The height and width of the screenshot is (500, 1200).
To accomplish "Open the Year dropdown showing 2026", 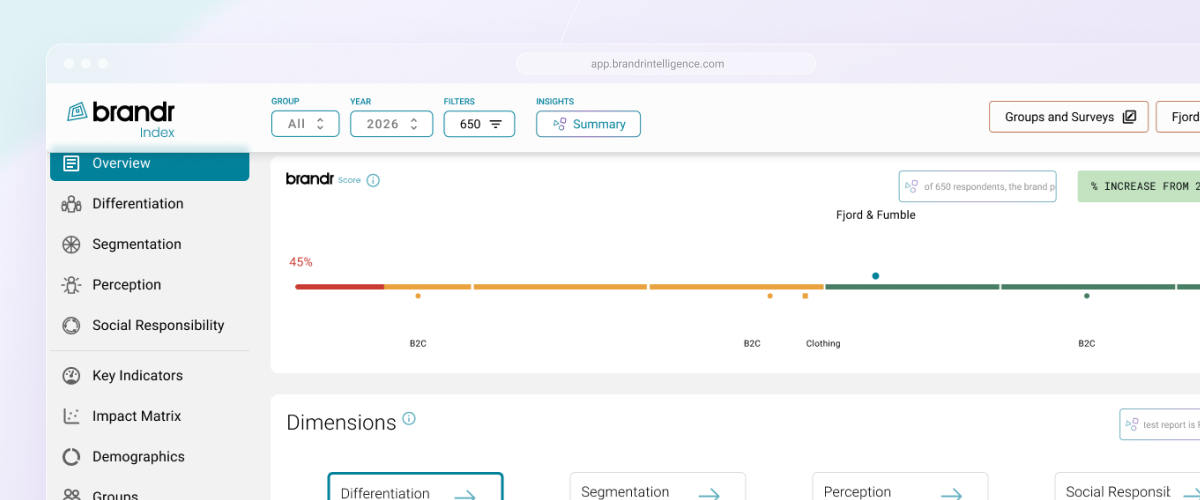I will [x=391, y=124].
